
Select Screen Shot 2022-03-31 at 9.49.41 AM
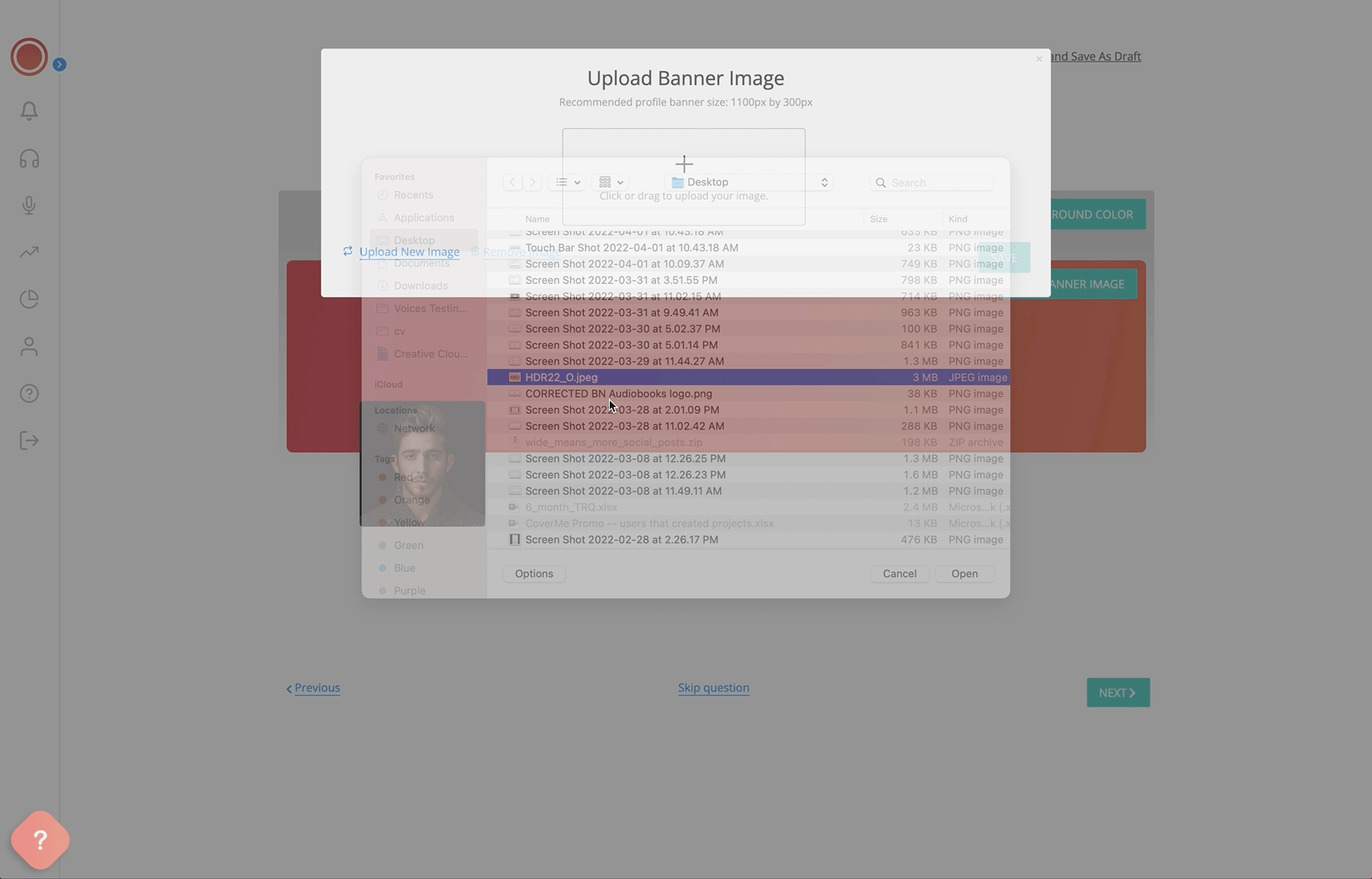(748, 312)
